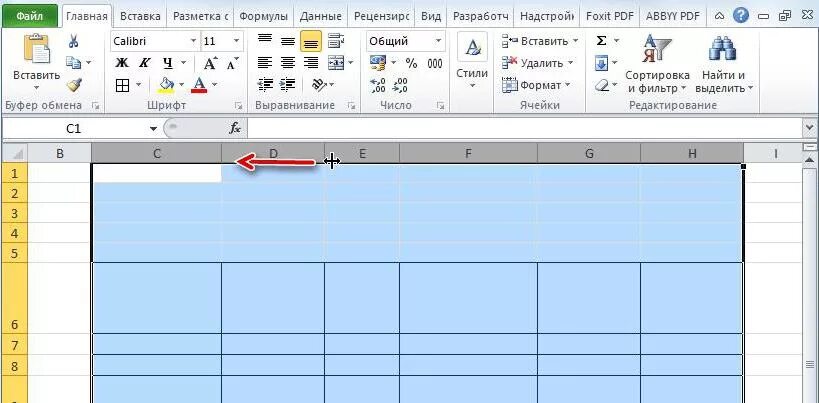Open Excel Help question mark
This screenshot has width=819, height=403.
click(740, 16)
